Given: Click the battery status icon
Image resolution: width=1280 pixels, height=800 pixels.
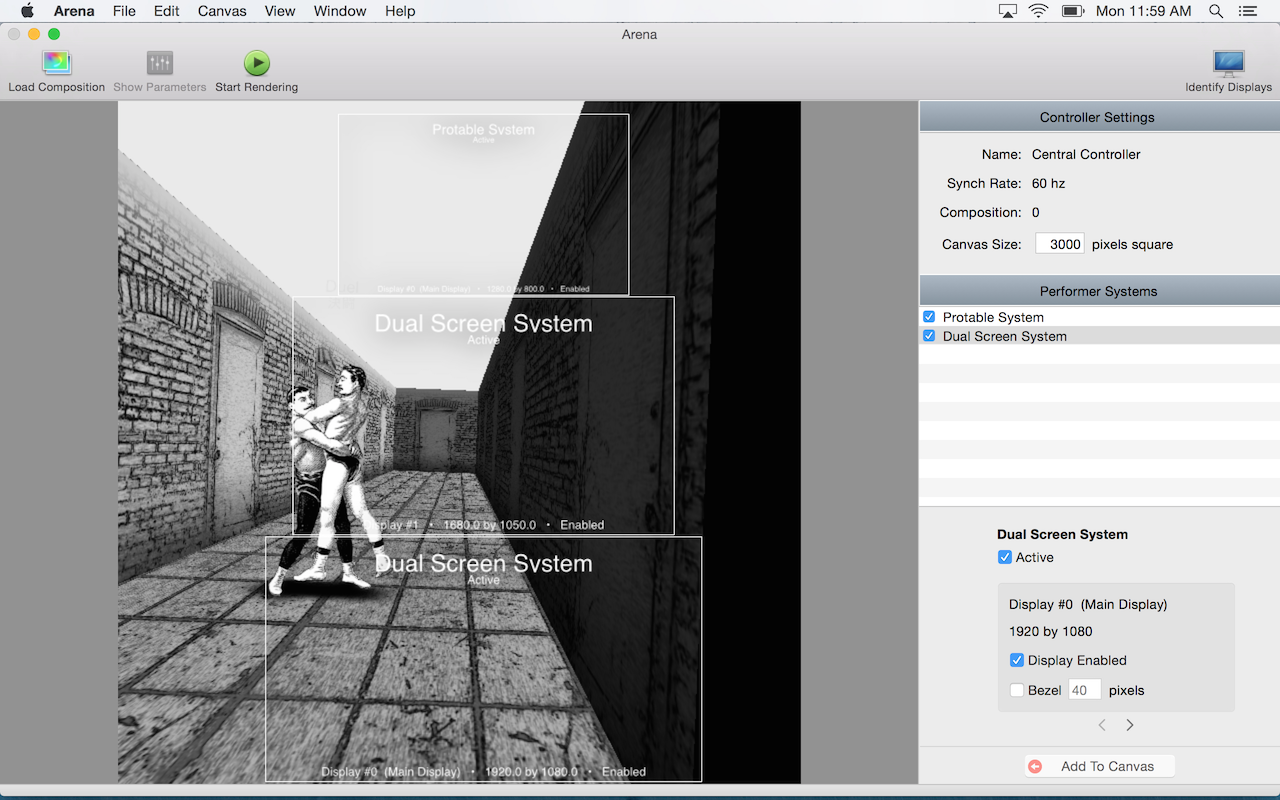Looking at the screenshot, I should tap(1073, 11).
